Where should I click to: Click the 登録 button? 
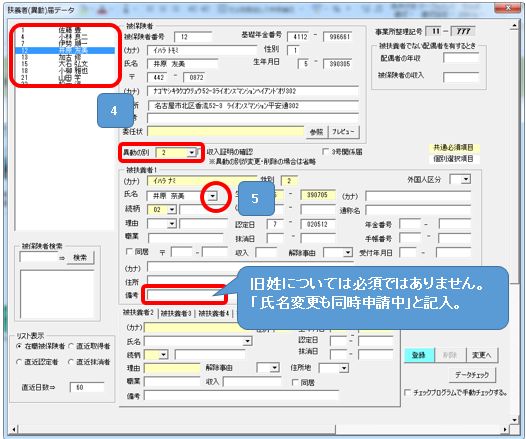point(419,355)
